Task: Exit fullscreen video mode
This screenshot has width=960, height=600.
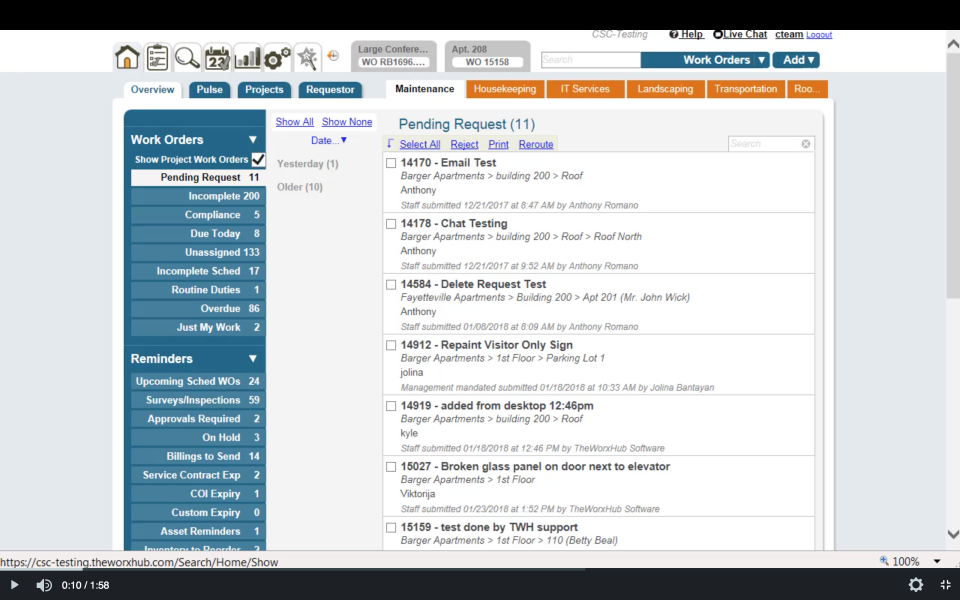Action: point(945,585)
